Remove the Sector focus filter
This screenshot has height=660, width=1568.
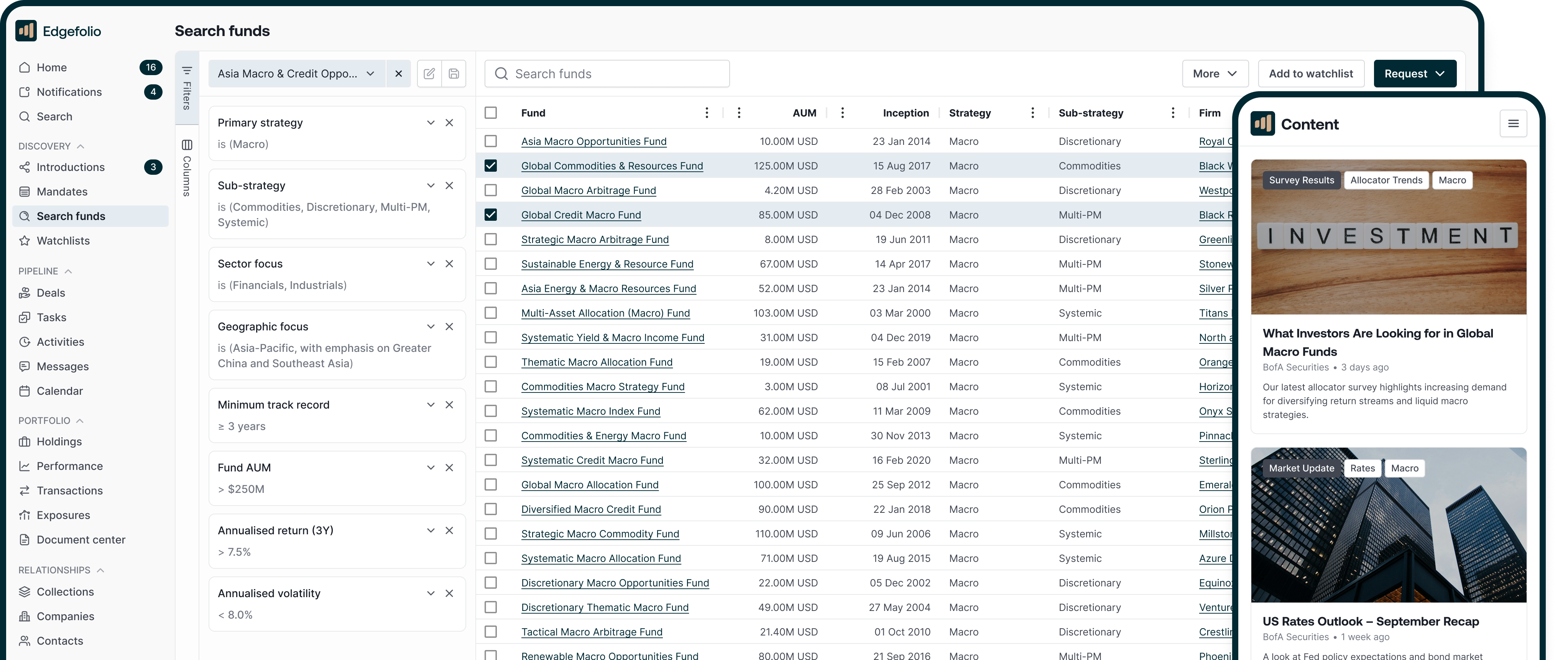click(449, 263)
